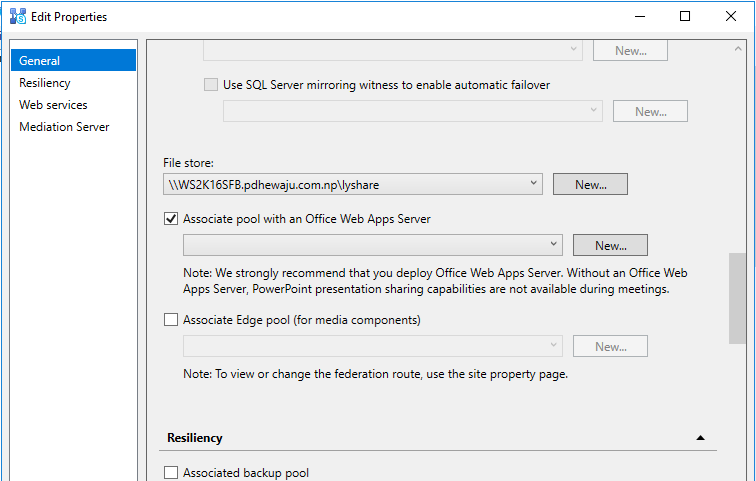Viewport: 756px width, 481px height.
Task: Click New for Office Web Apps Server
Action: 610,245
